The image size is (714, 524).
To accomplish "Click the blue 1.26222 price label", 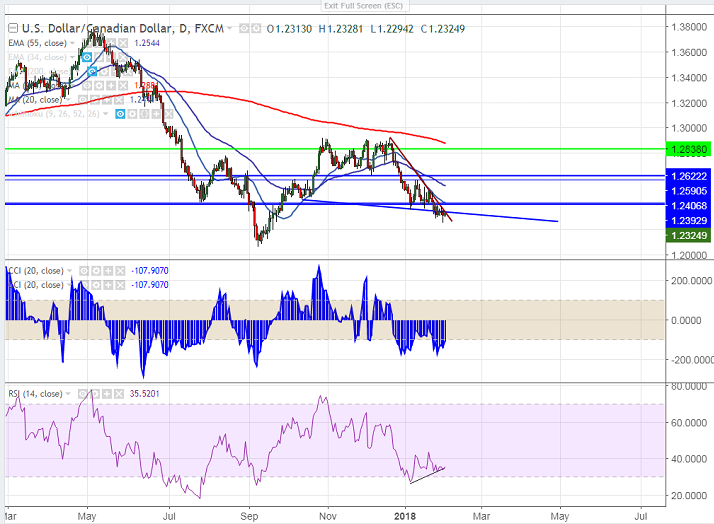I will tap(688, 176).
